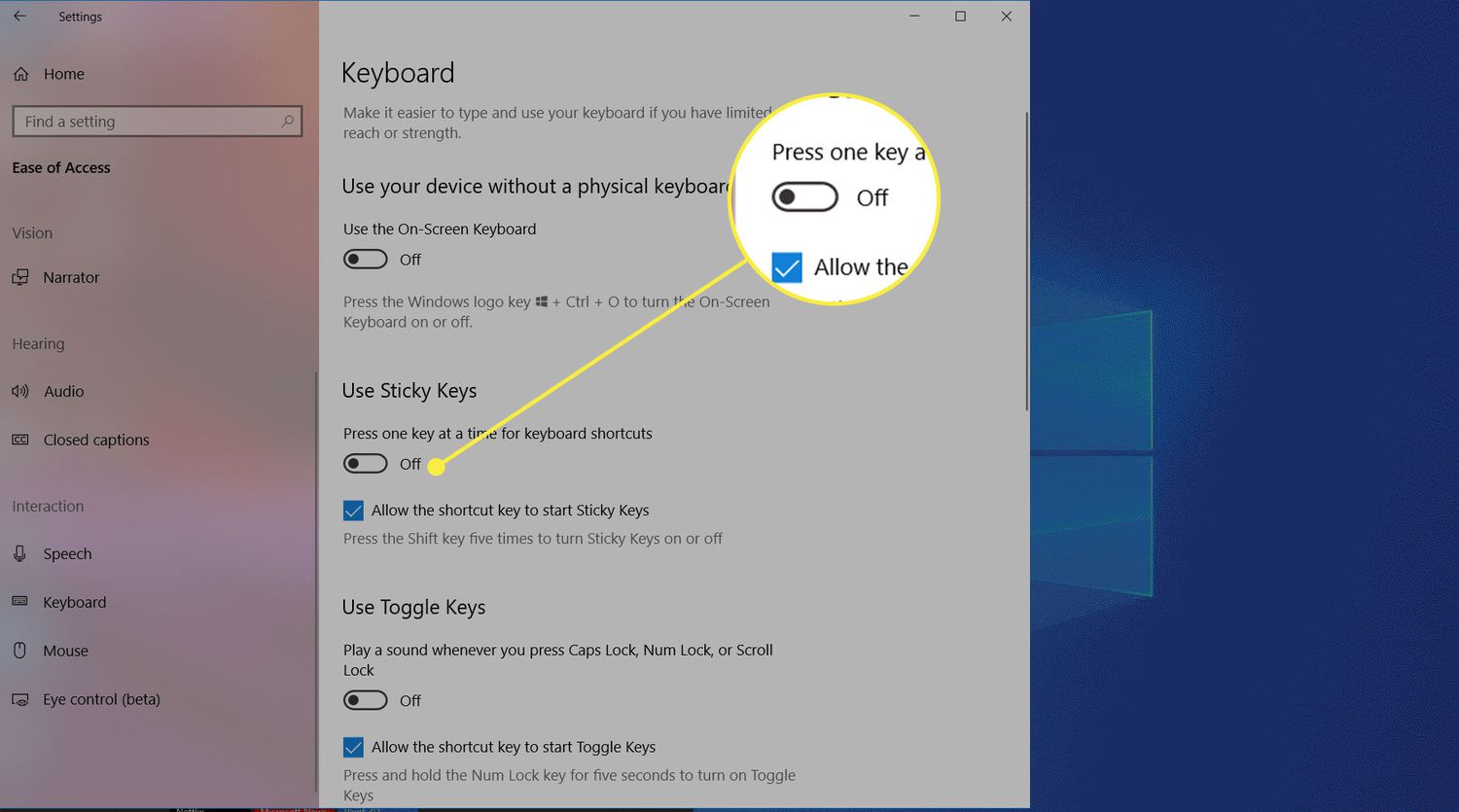Minimize the Settings window
1459x812 pixels.
[x=914, y=17]
